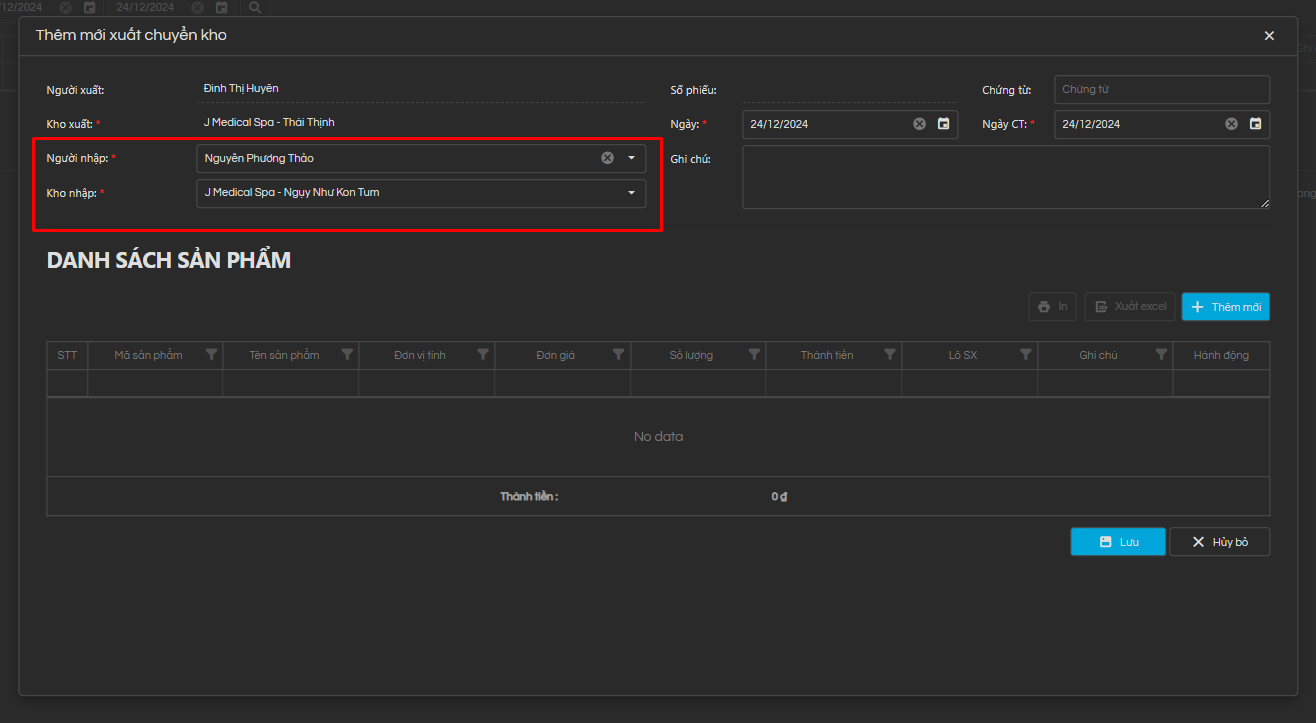Open filter for Đơn vị tính column
Viewport: 1316px width, 723px height.
click(x=483, y=355)
